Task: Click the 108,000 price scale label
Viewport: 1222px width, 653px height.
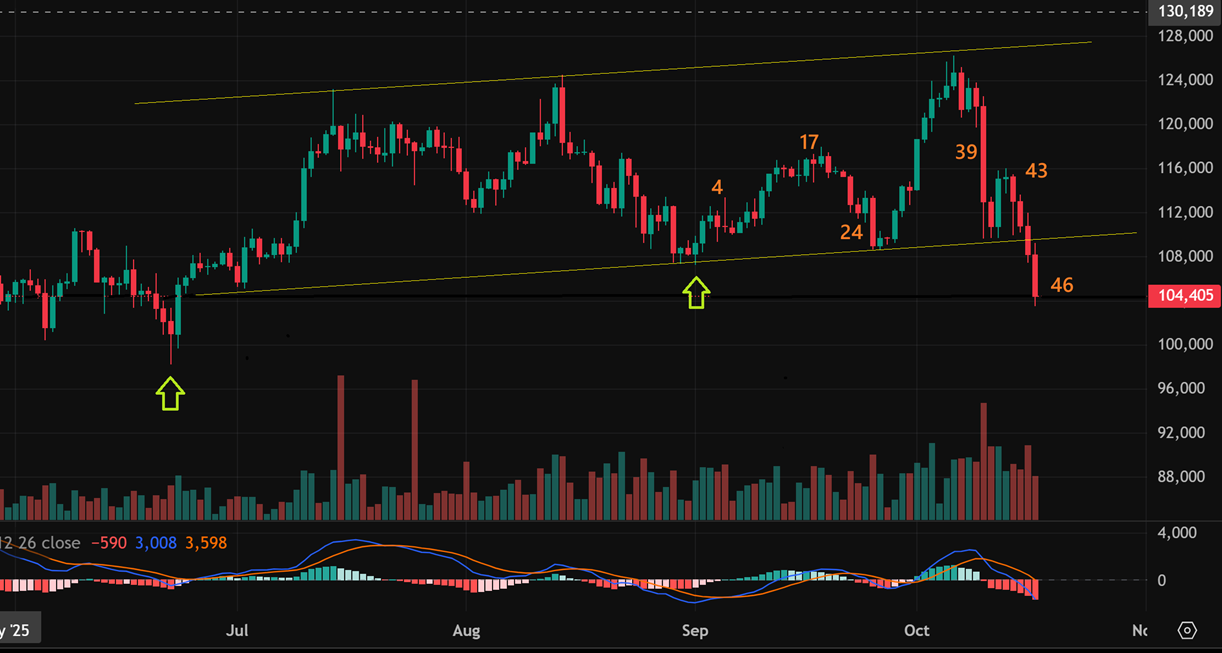Action: tap(1185, 256)
